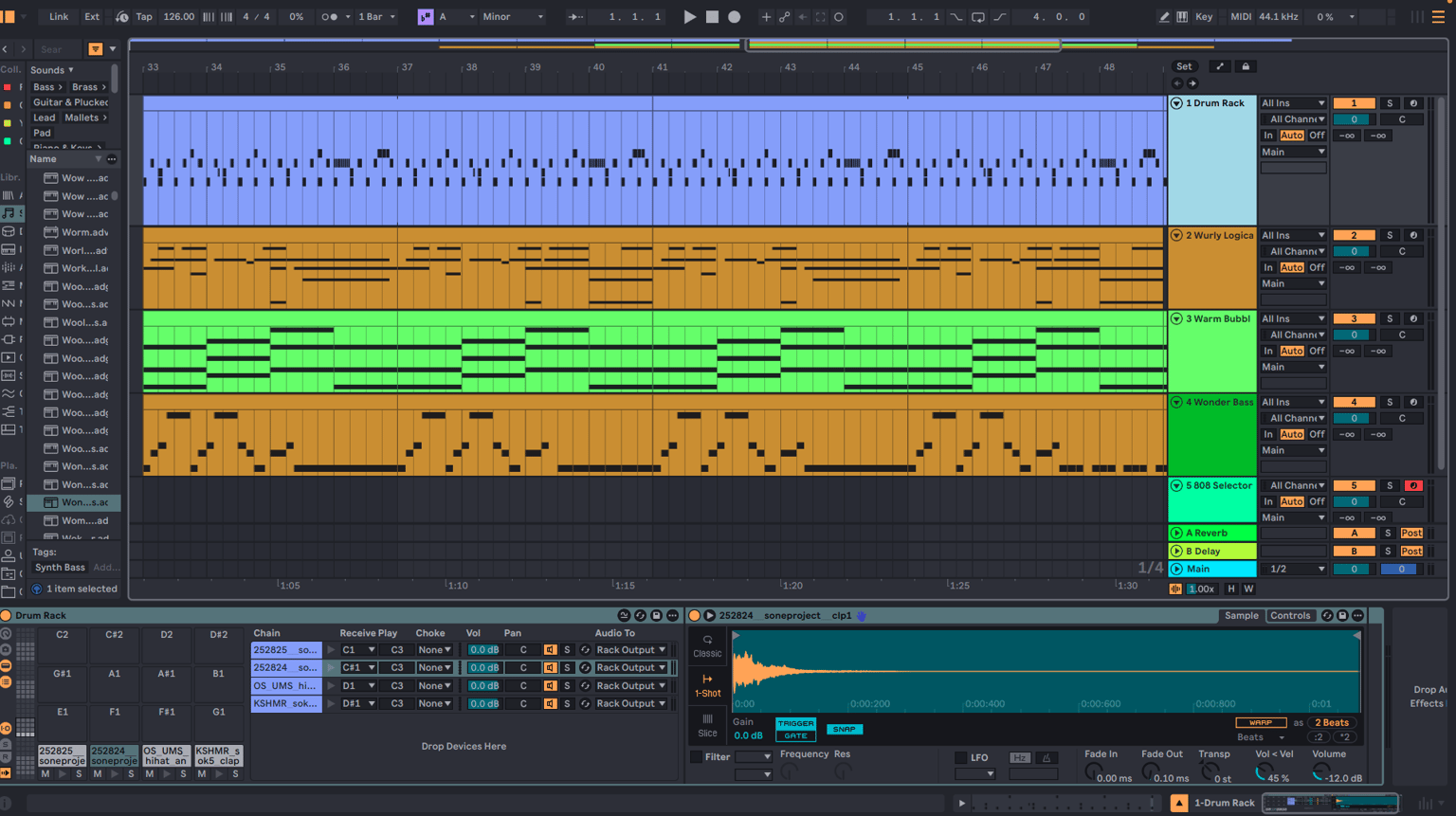Viewport: 1456px width, 816px height.
Task: Open the Main output dropdown on 4 Wonder Bass
Action: [x=1293, y=451]
